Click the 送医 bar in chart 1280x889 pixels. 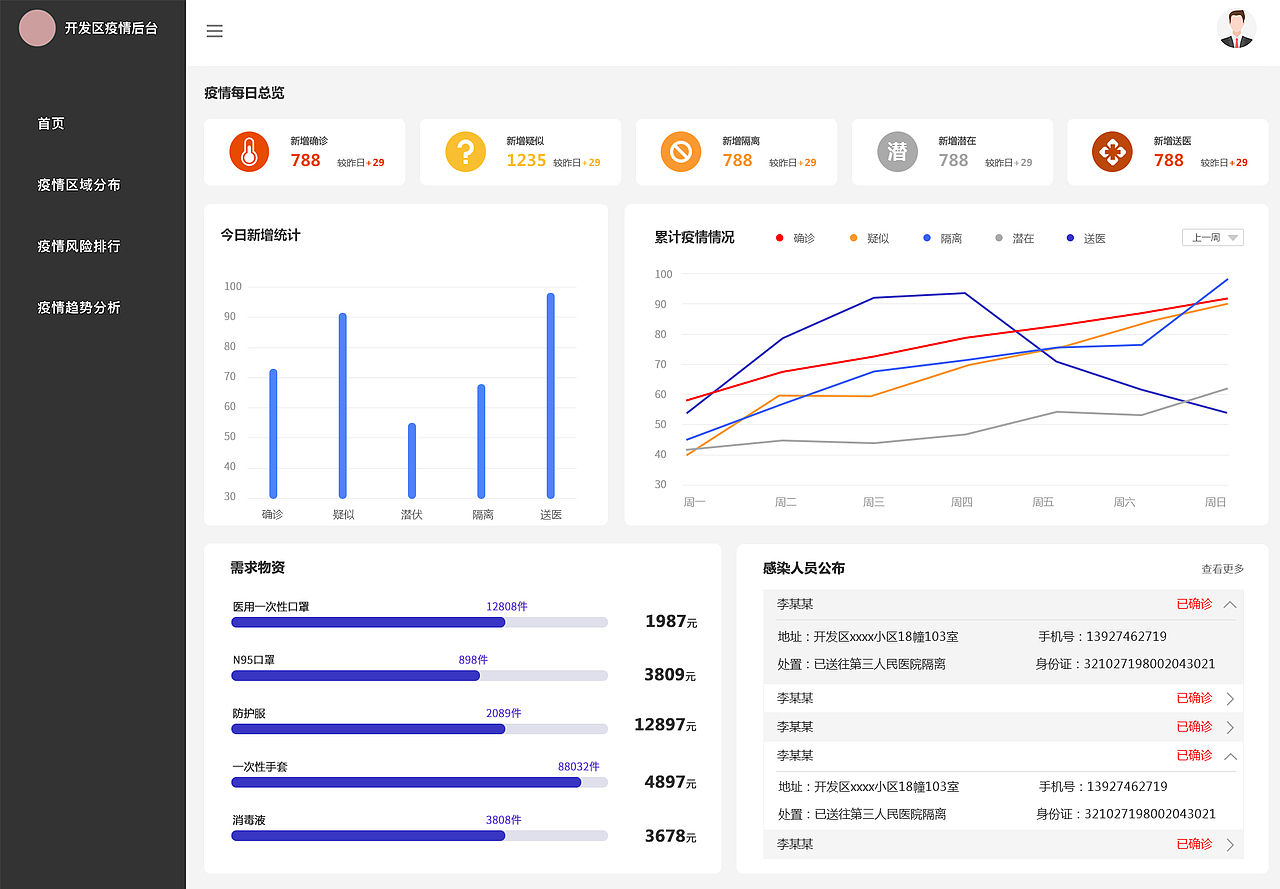(x=550, y=396)
